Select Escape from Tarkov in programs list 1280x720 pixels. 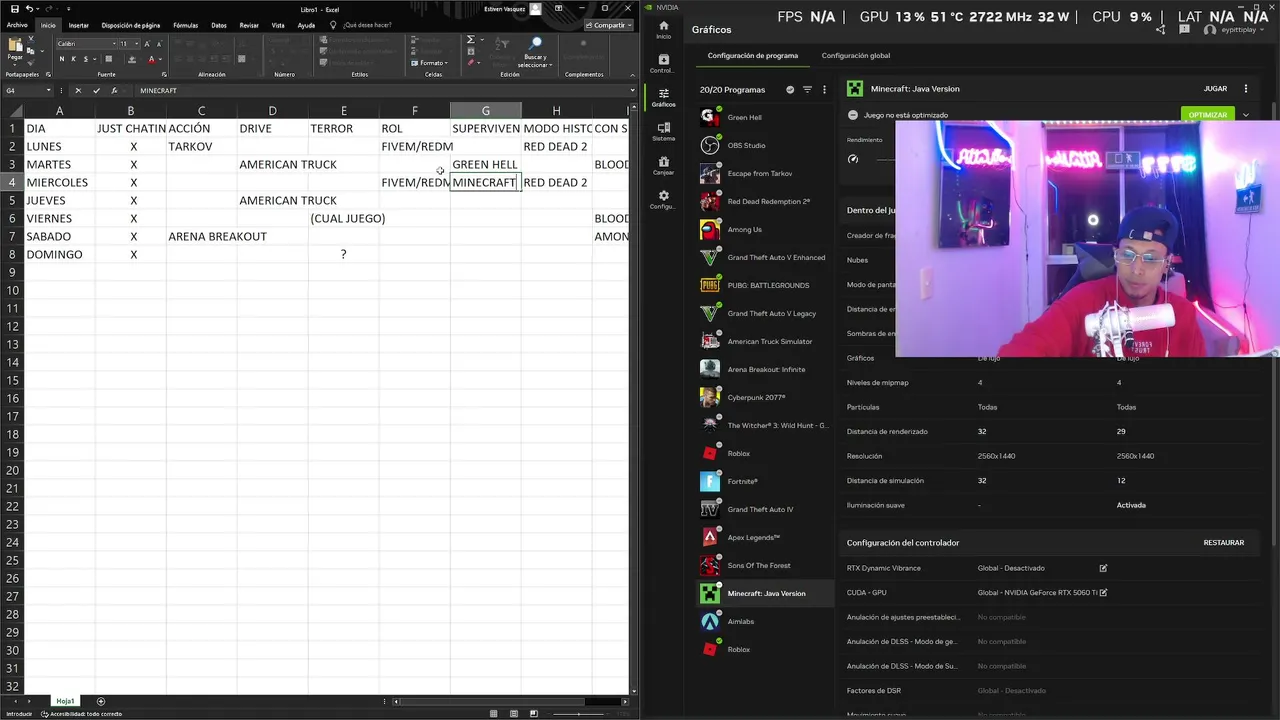pyautogui.click(x=765, y=173)
